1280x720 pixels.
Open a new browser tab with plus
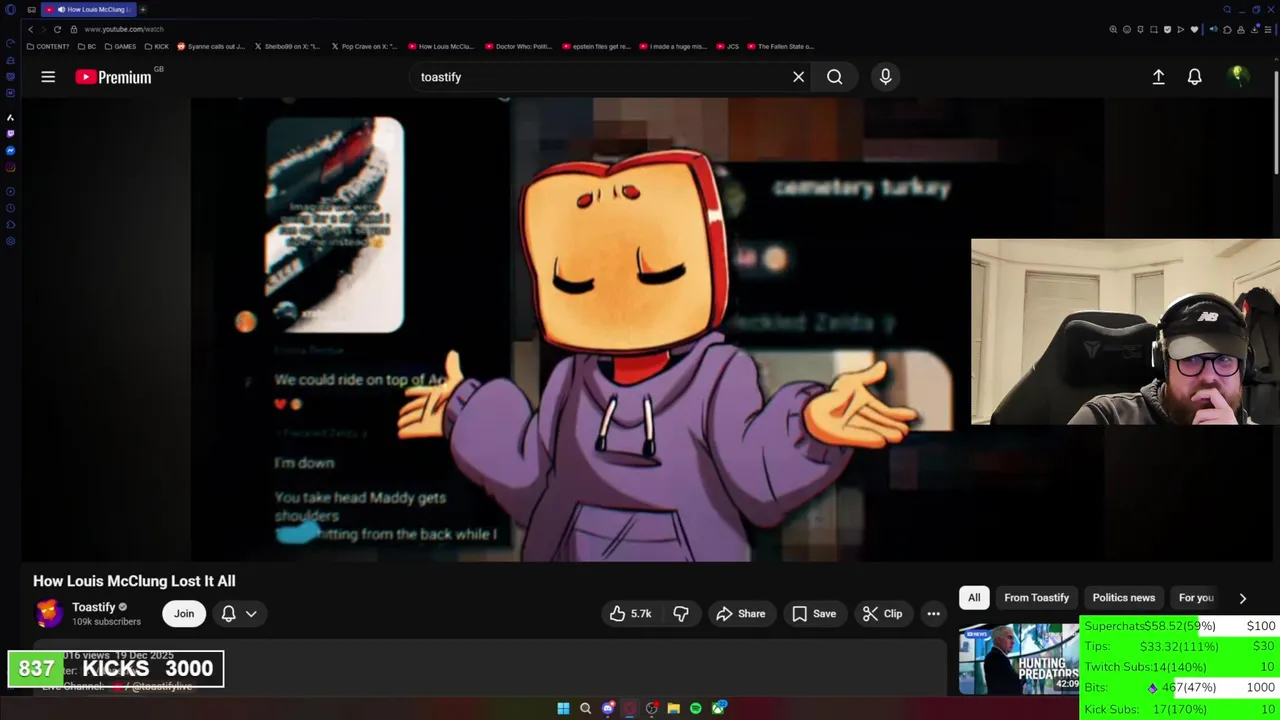[142, 9]
